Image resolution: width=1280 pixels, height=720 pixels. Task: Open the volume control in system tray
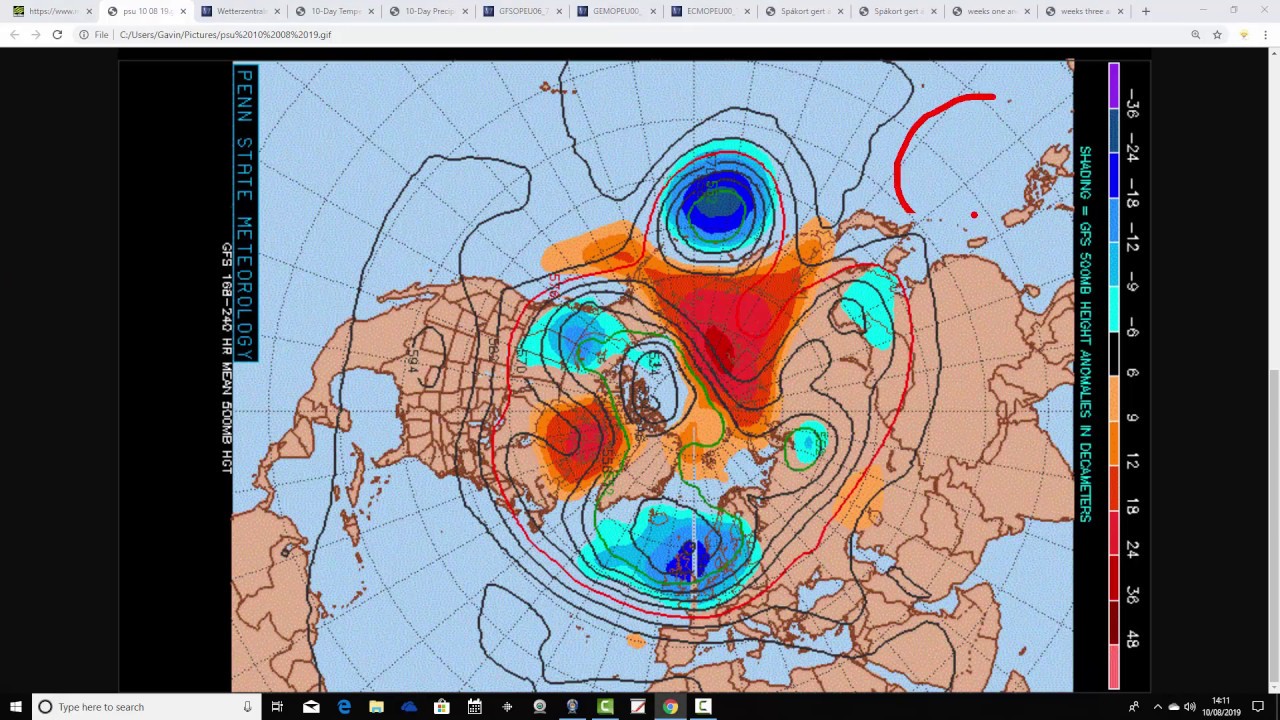pos(1189,707)
